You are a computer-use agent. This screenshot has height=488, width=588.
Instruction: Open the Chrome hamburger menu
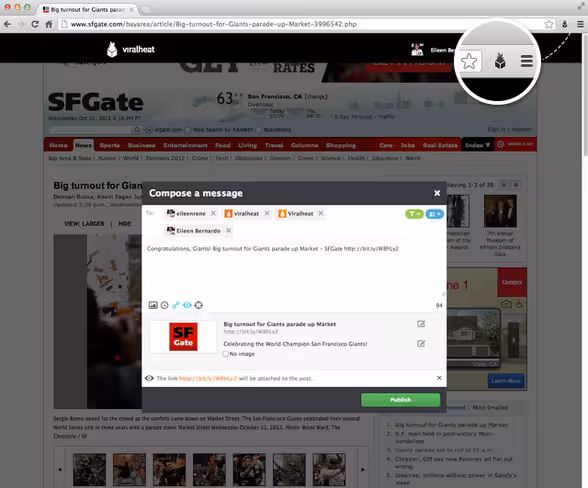[x=580, y=24]
